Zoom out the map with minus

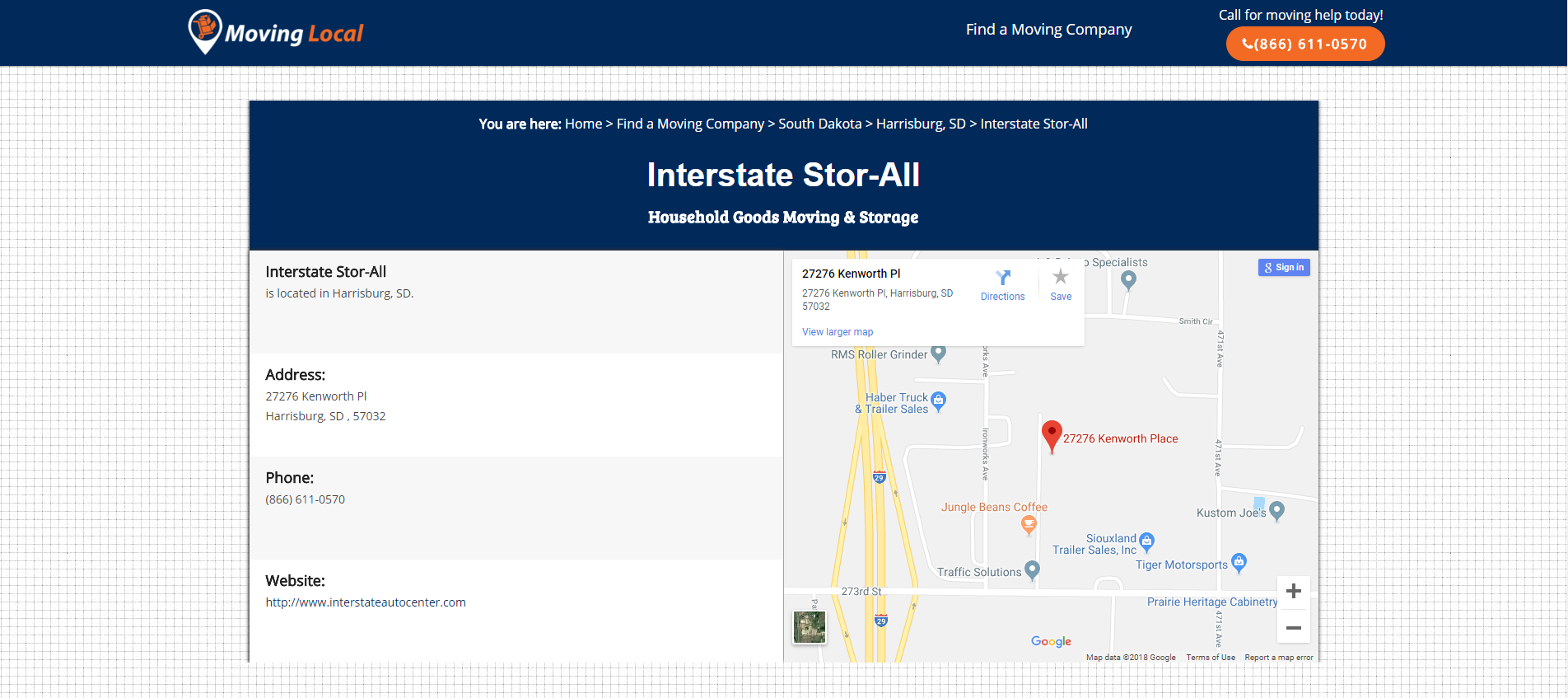point(1293,628)
